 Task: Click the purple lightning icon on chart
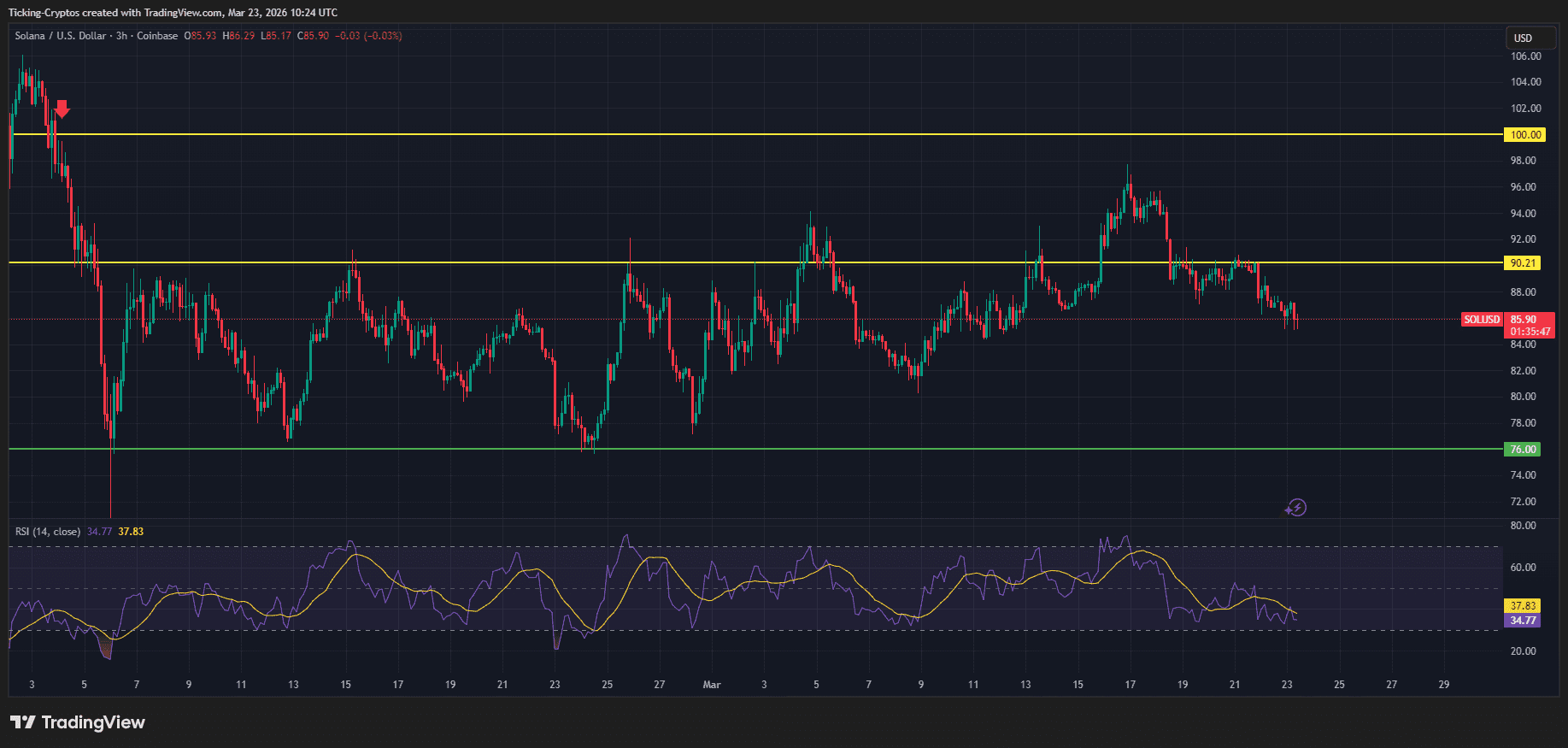[1295, 508]
